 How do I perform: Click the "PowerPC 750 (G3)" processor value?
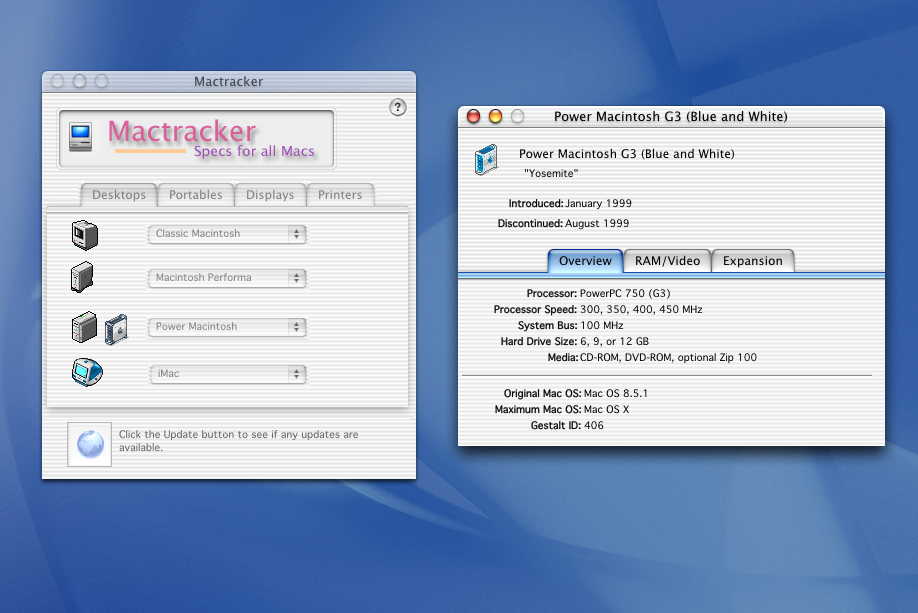625,293
